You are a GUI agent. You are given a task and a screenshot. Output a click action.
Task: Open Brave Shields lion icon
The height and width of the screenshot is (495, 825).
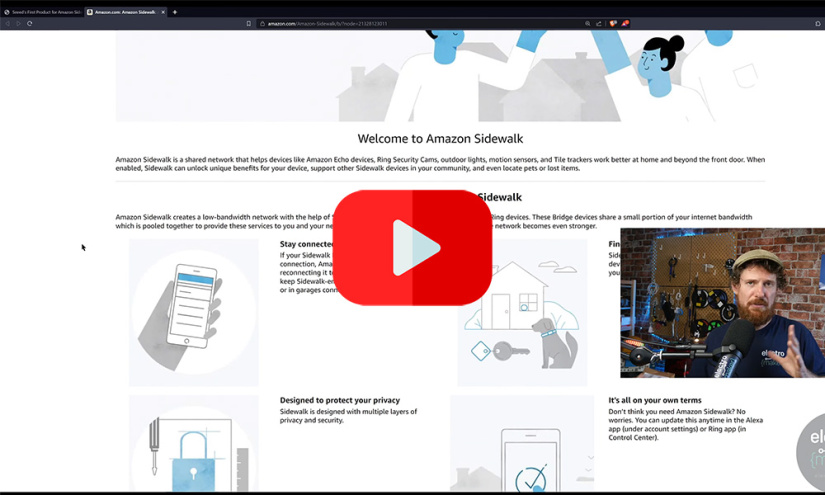pos(613,23)
